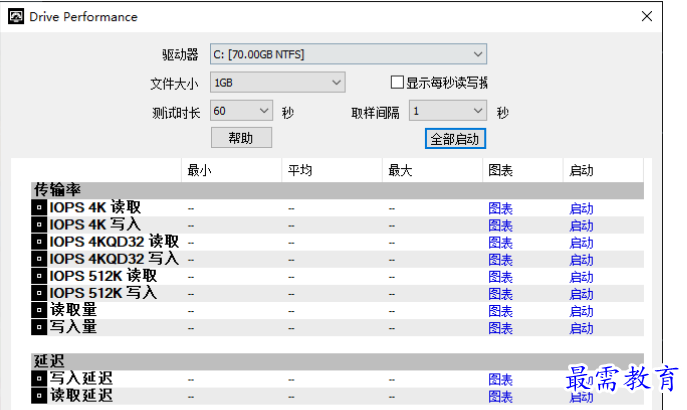
Task: Click the square icon beside IOPS 4KQD32 读取
Action: (x=39, y=241)
